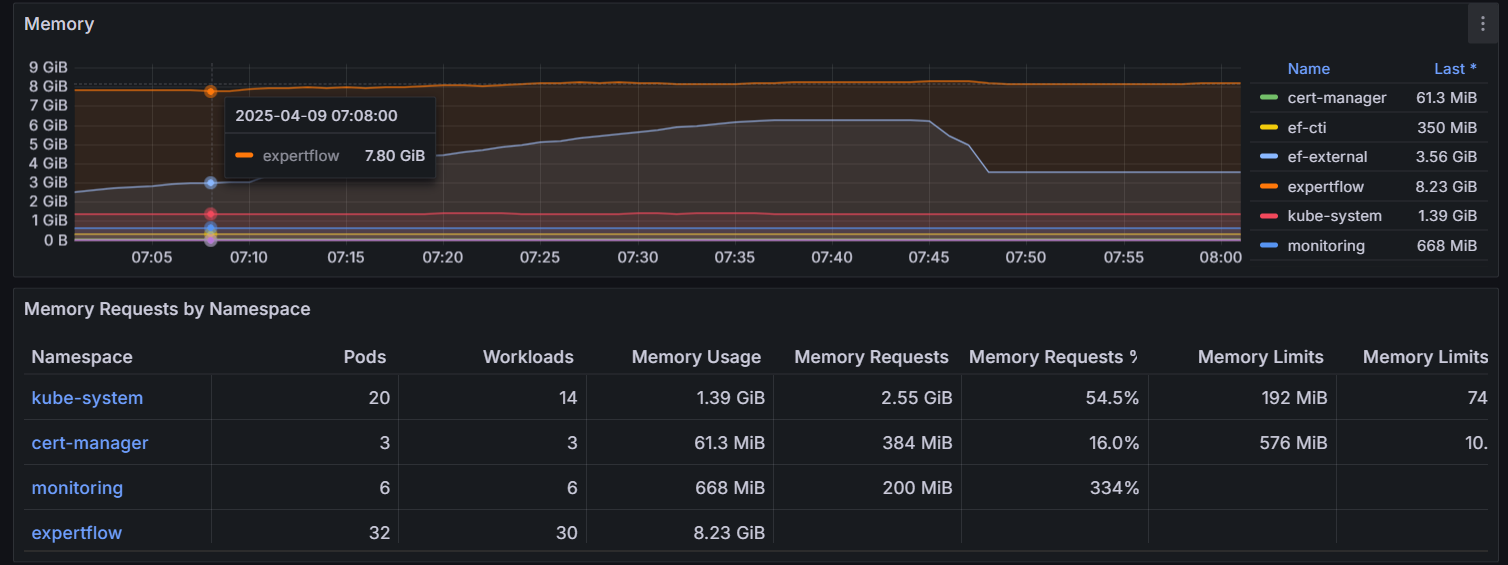The width and height of the screenshot is (1508, 565).
Task: Open the monitoring namespace link
Action: pyautogui.click(x=77, y=488)
